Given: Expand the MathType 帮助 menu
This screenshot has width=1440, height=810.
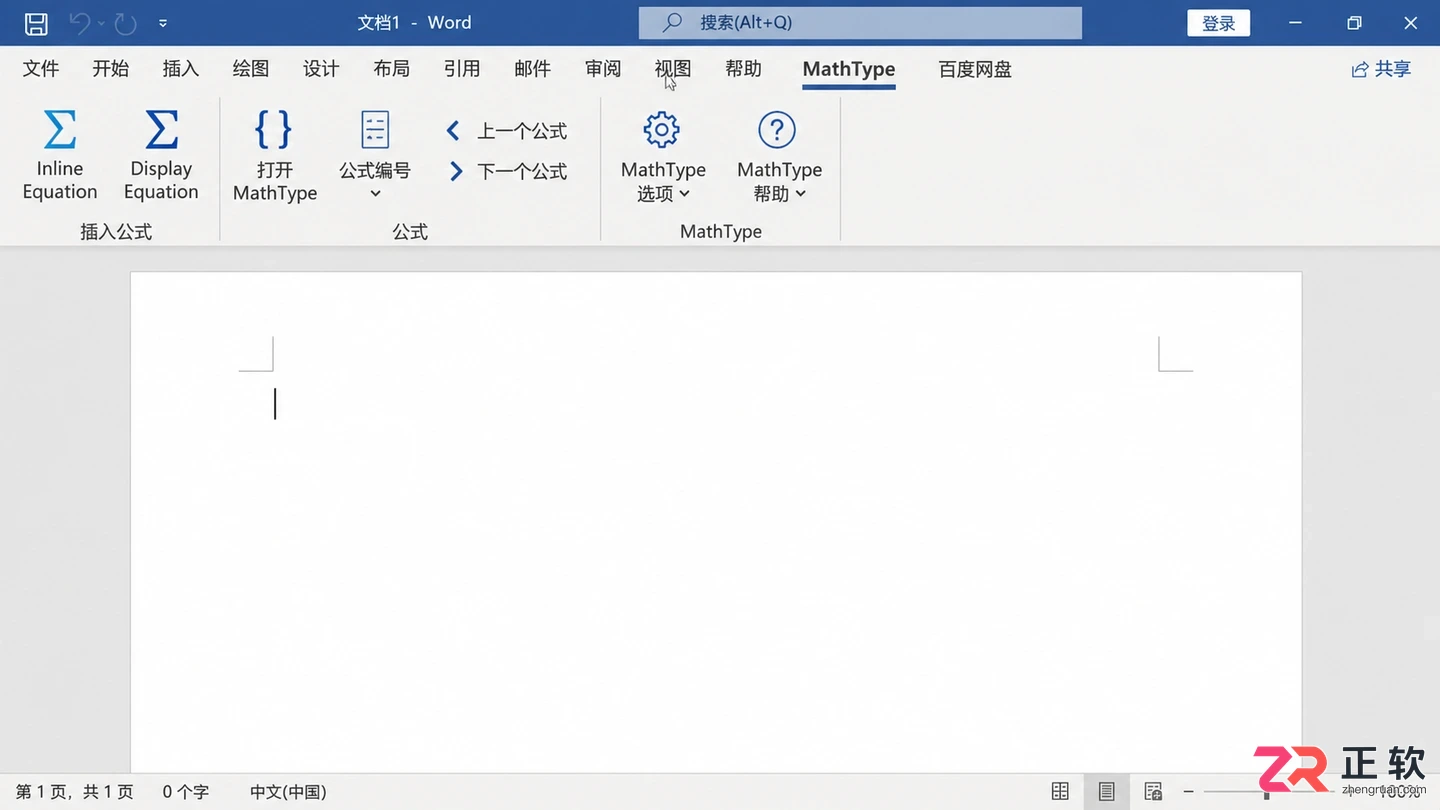Looking at the screenshot, I should coord(779,156).
